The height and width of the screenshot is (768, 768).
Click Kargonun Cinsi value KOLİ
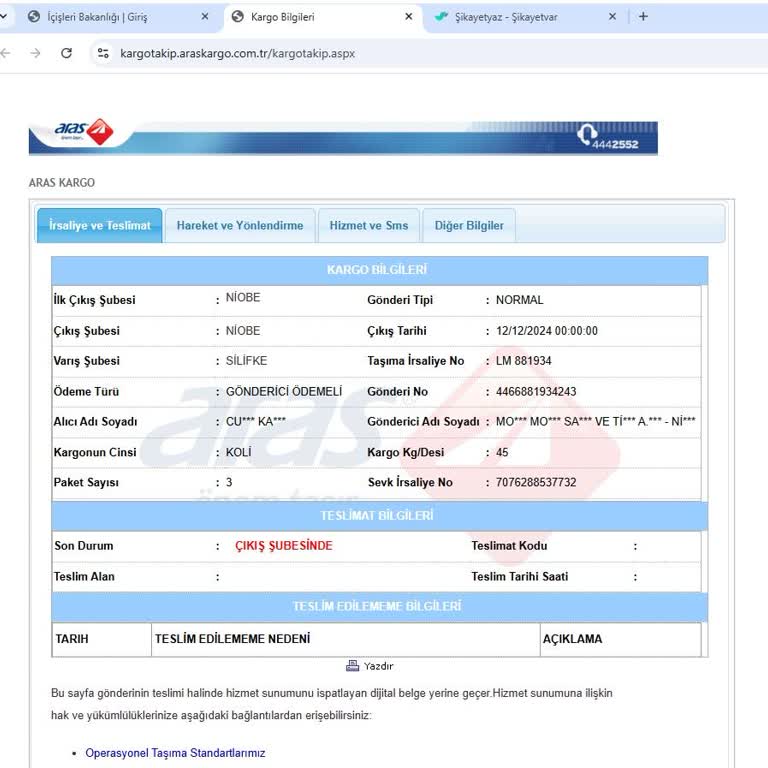click(x=239, y=452)
